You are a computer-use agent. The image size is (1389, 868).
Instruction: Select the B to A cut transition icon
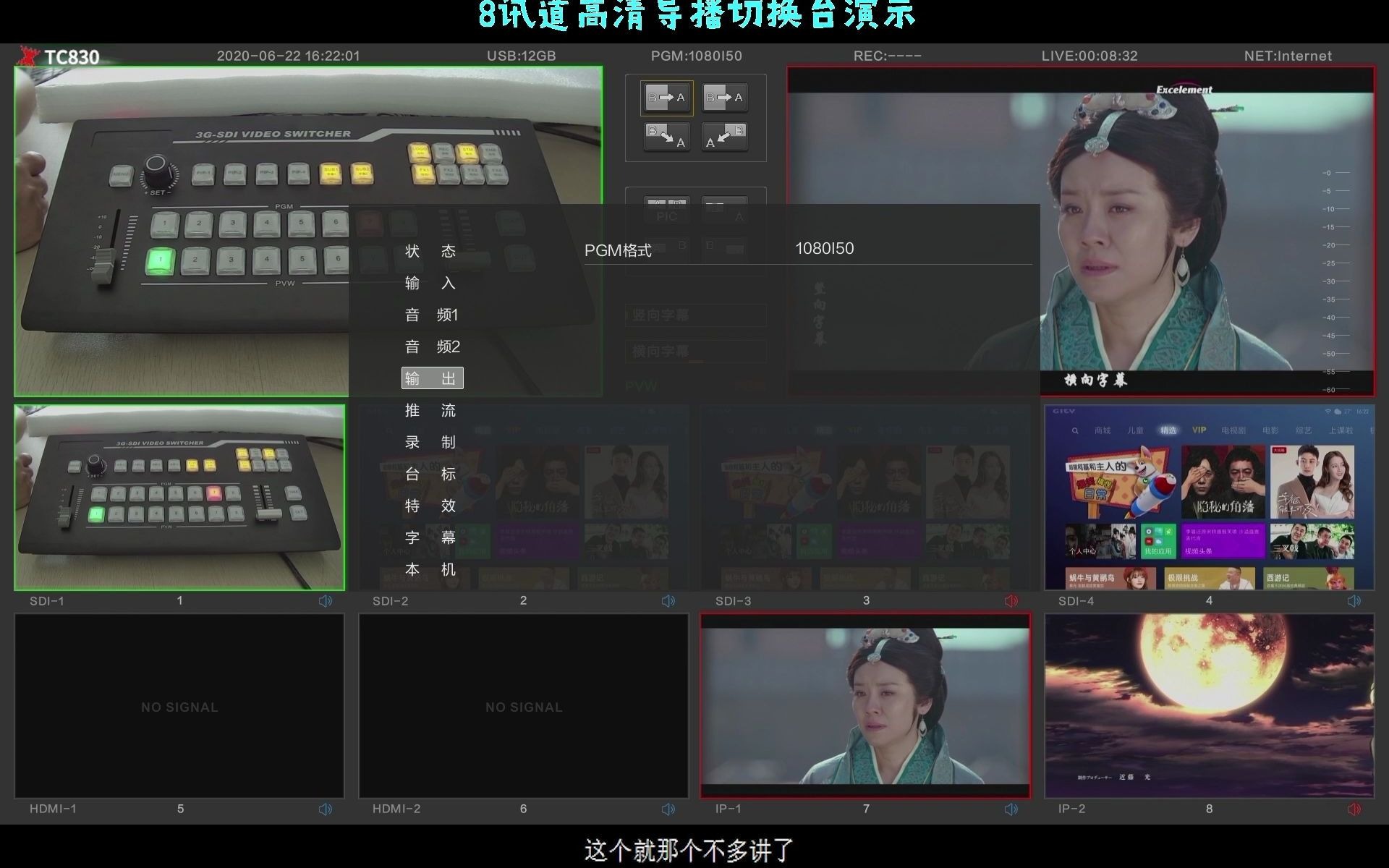(666, 98)
